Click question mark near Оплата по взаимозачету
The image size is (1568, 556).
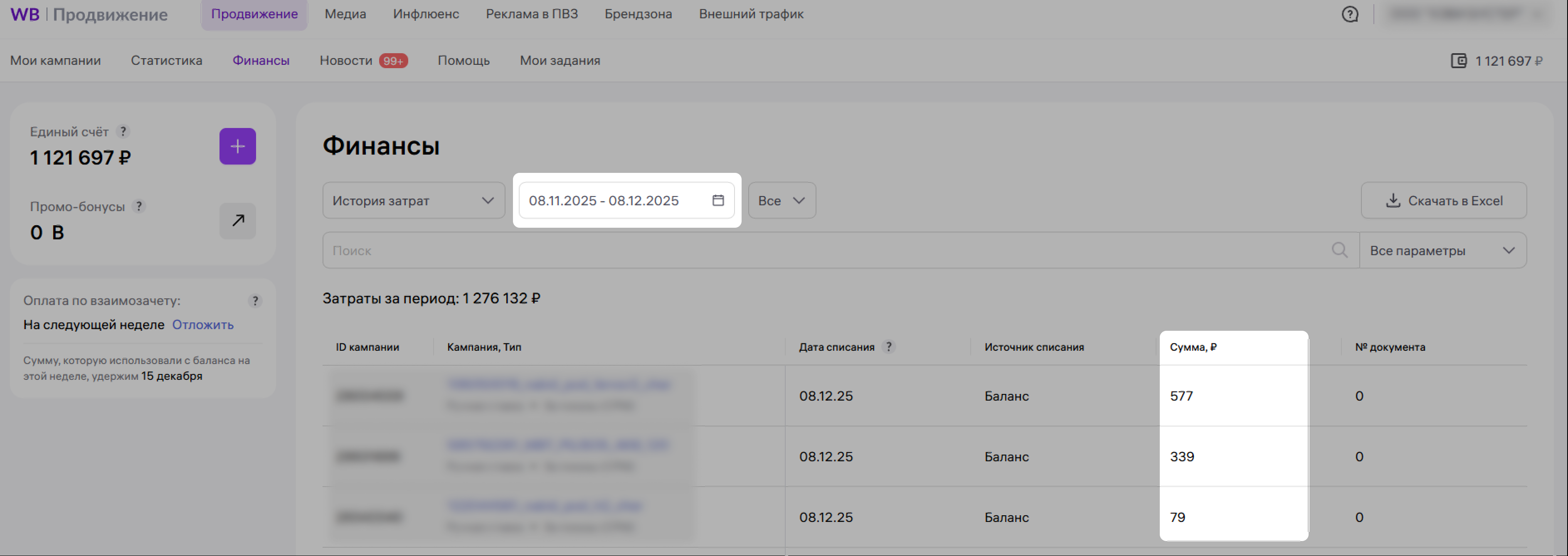255,300
